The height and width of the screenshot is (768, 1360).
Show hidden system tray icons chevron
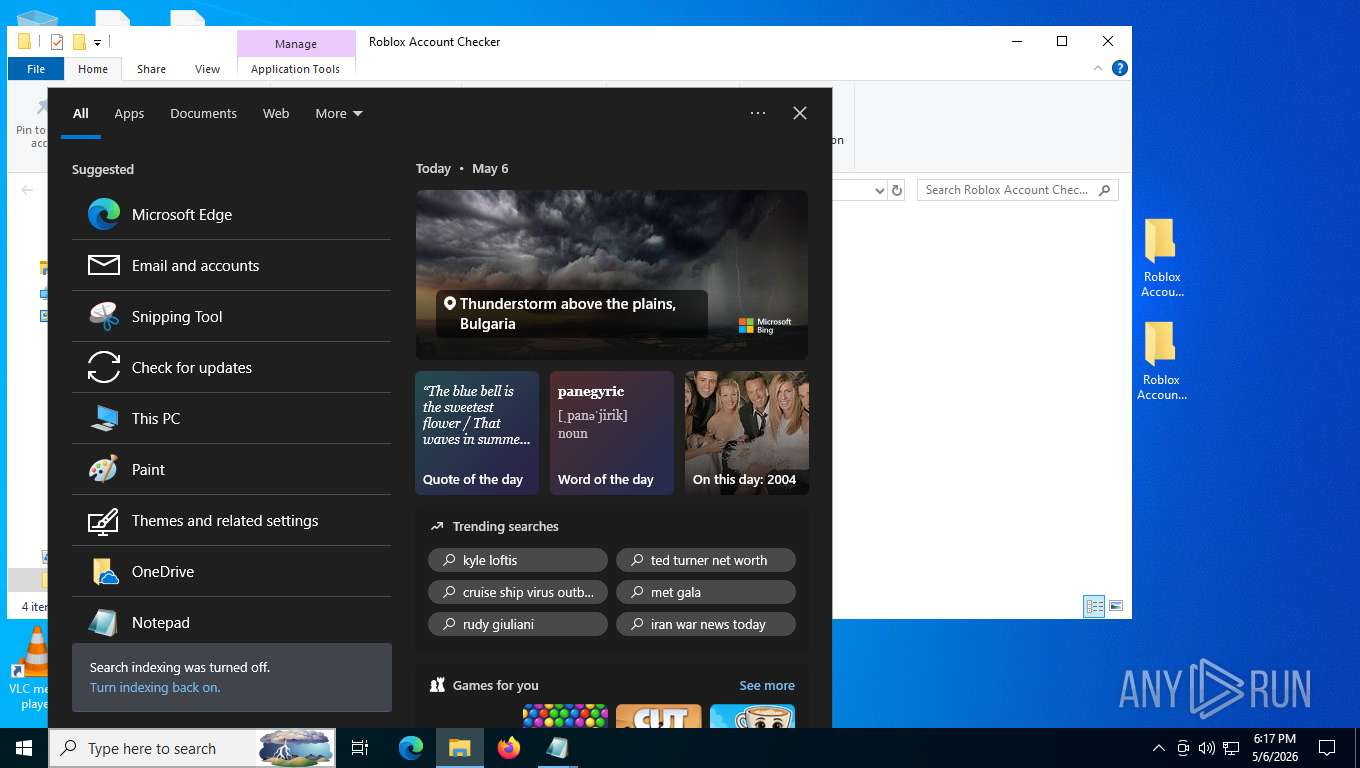[1159, 748]
